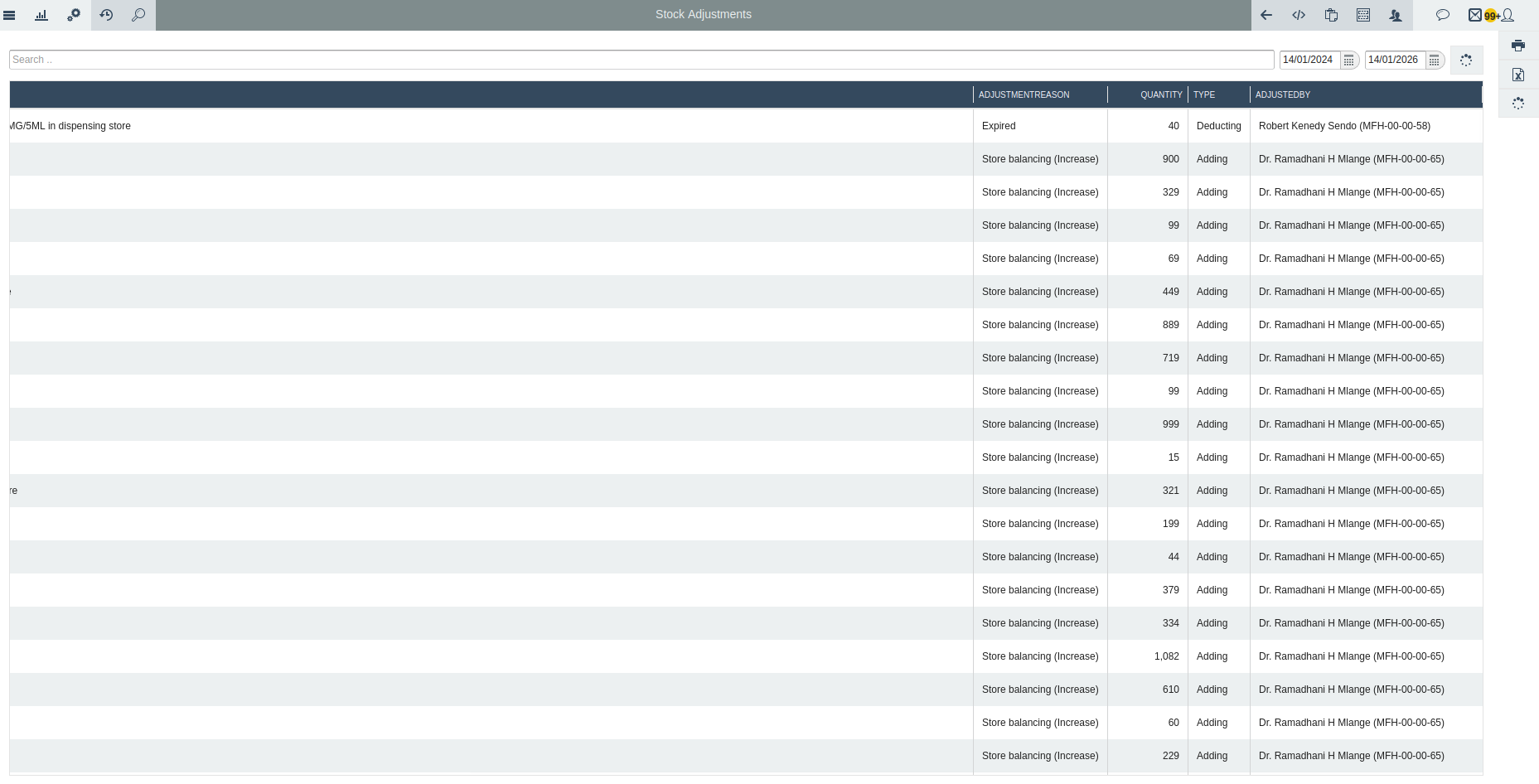Open the calendar picker for 14/01/2024
Image resolution: width=1539 pixels, height=784 pixels.
coord(1349,60)
